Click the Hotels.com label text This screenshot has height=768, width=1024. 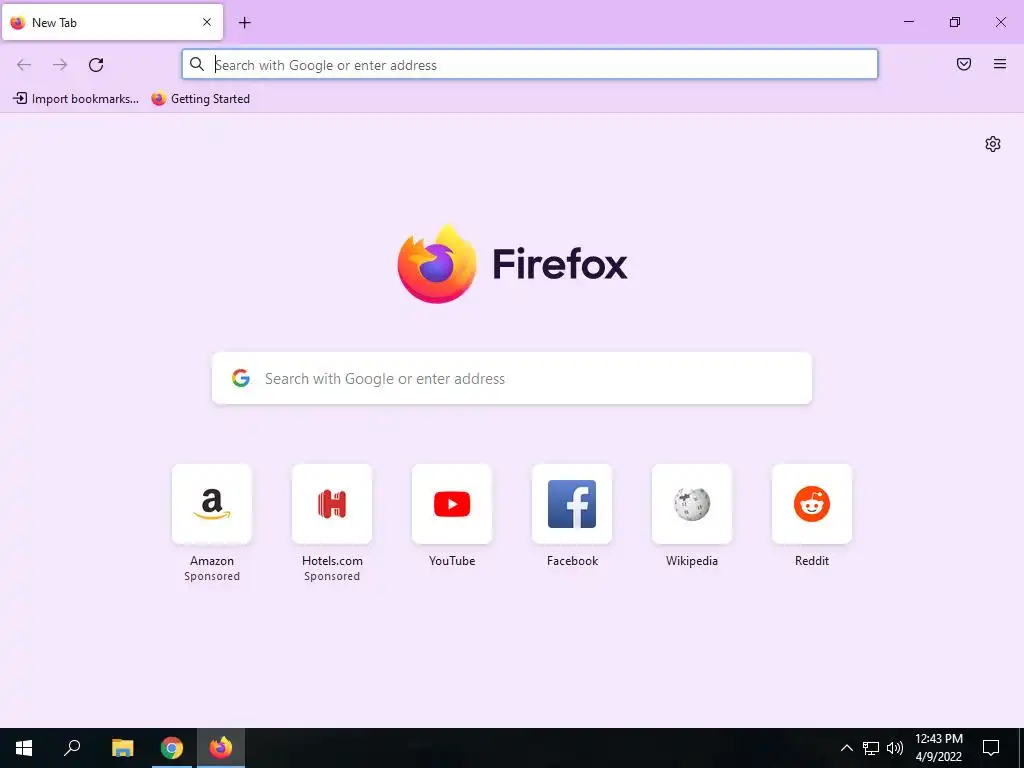(332, 561)
